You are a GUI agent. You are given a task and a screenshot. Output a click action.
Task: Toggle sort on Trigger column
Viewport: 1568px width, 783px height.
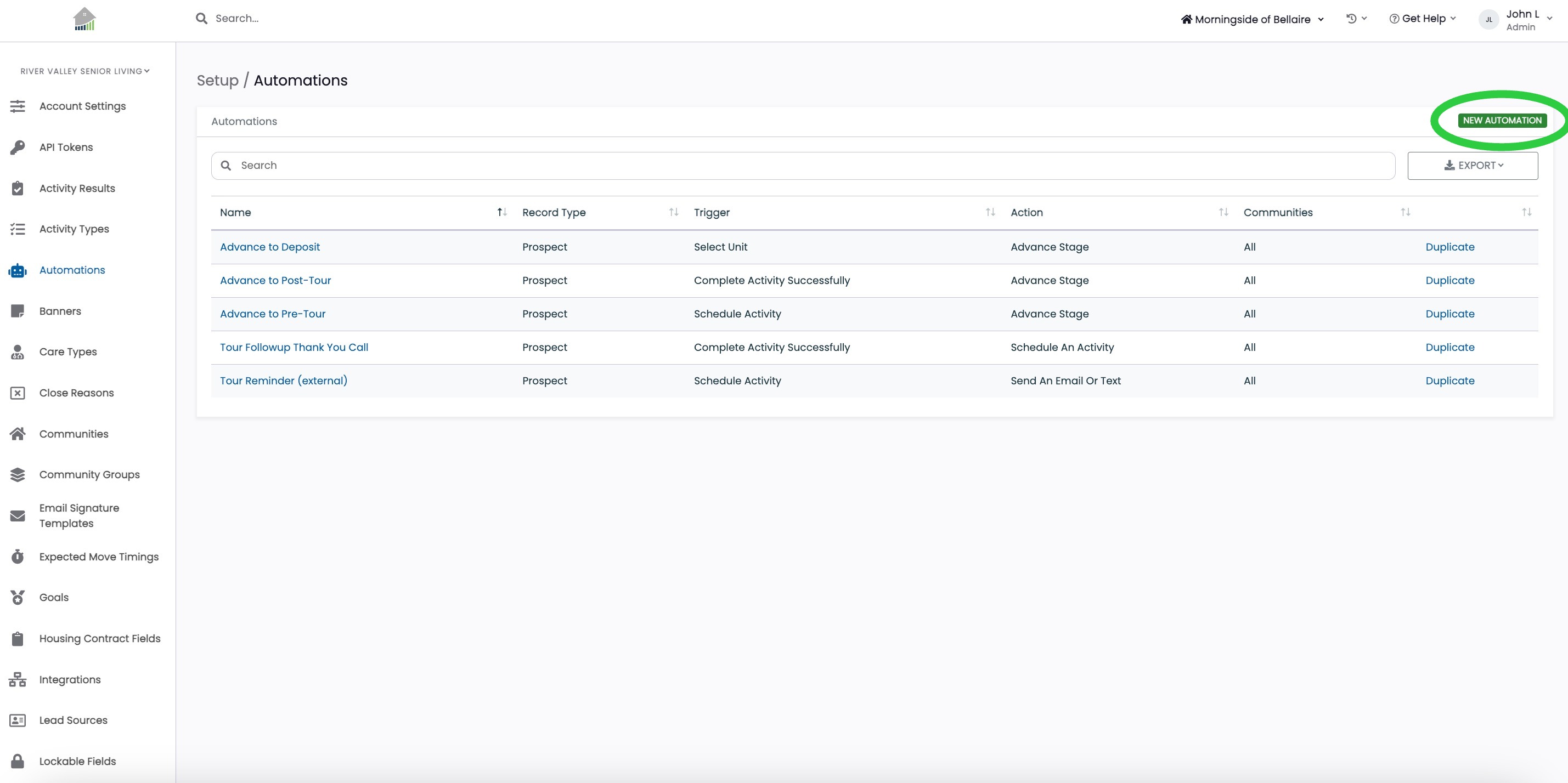pos(990,212)
